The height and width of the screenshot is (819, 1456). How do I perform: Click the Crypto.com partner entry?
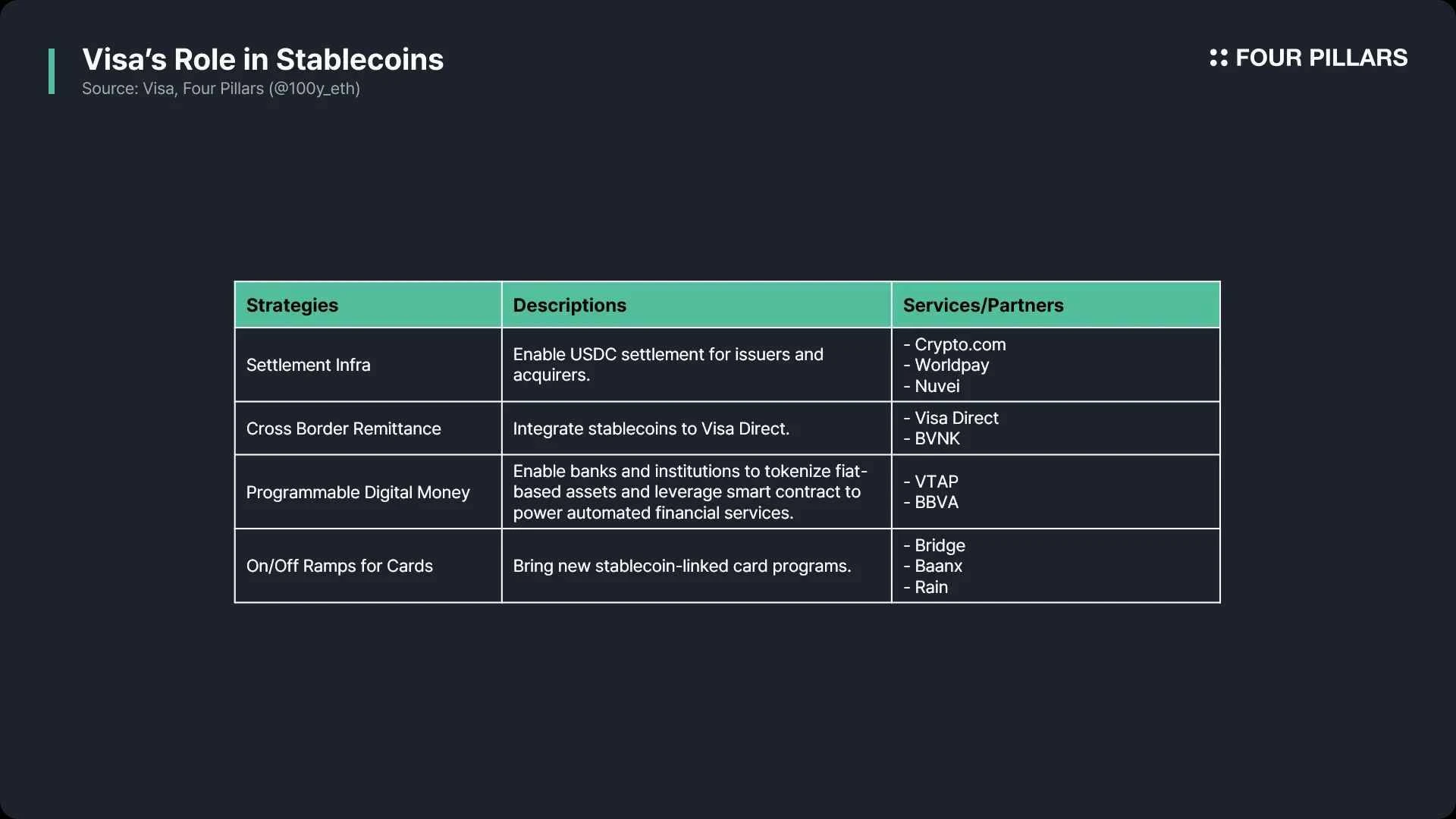[959, 344]
